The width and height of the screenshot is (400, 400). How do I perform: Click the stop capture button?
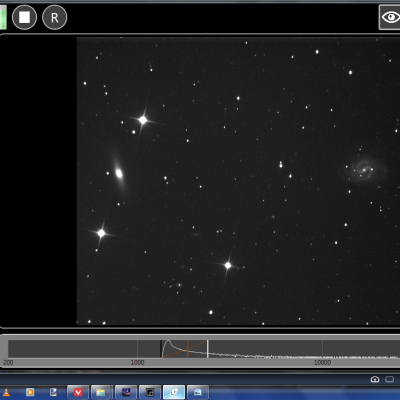pos(24,17)
